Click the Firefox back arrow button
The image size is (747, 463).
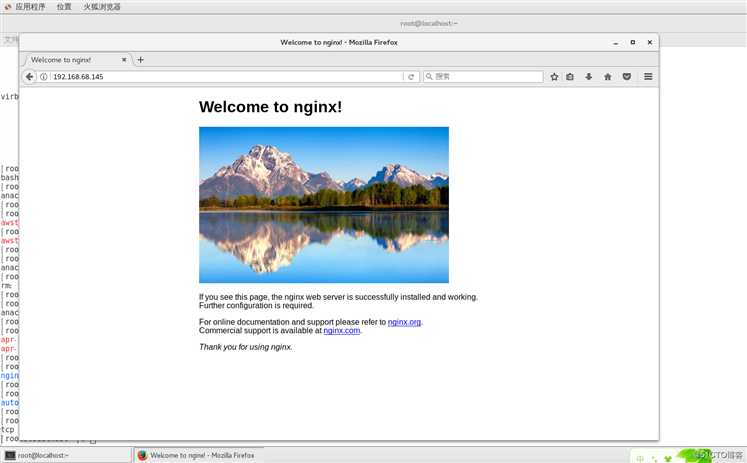coord(30,77)
